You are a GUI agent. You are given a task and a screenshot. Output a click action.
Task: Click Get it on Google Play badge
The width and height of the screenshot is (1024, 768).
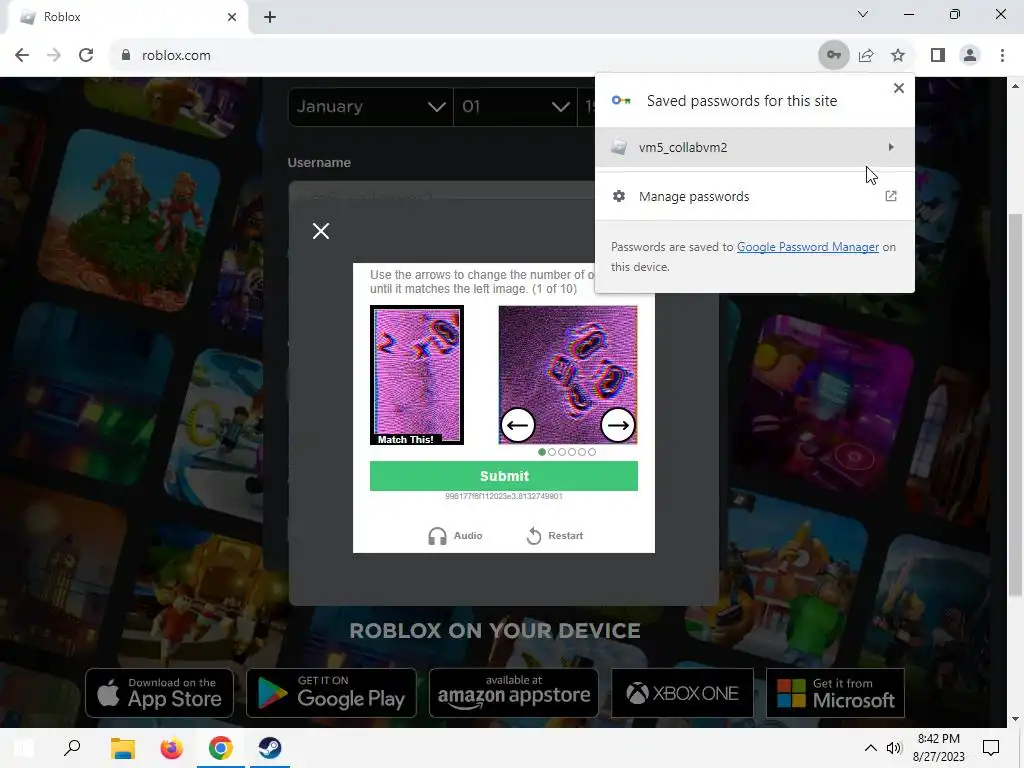pyautogui.click(x=331, y=693)
